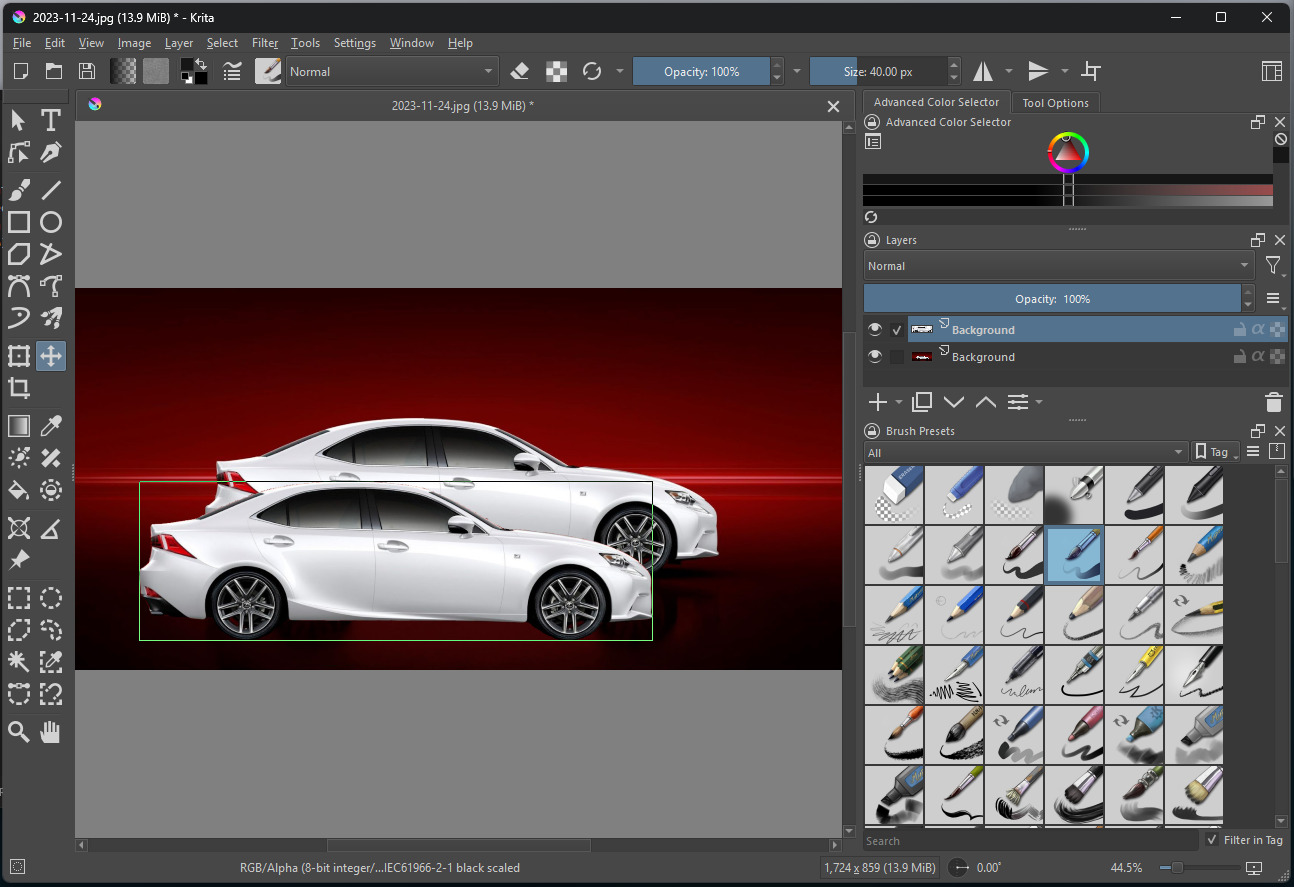Select the Zoom tool magnifier
This screenshot has height=887, width=1294.
click(18, 732)
